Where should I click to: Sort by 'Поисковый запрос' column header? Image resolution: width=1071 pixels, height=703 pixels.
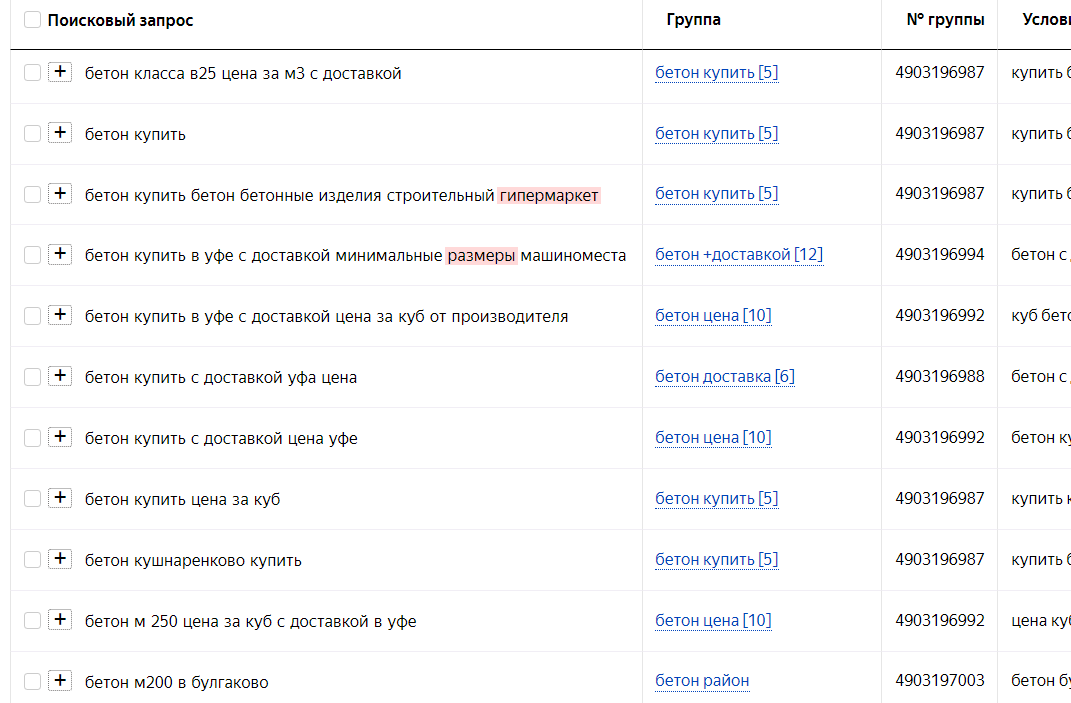pyautogui.click(x=120, y=20)
